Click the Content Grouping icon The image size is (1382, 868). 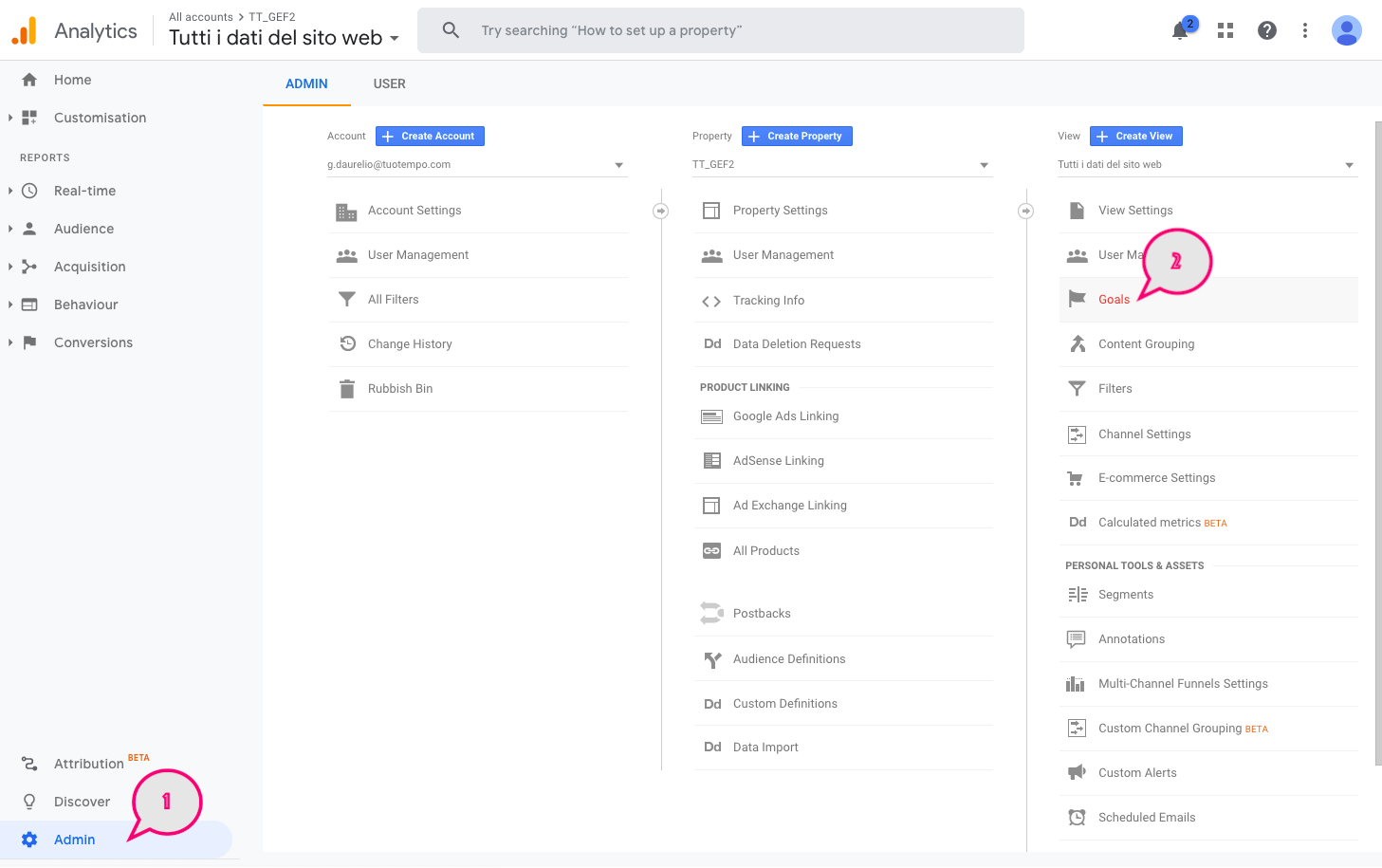(x=1078, y=343)
